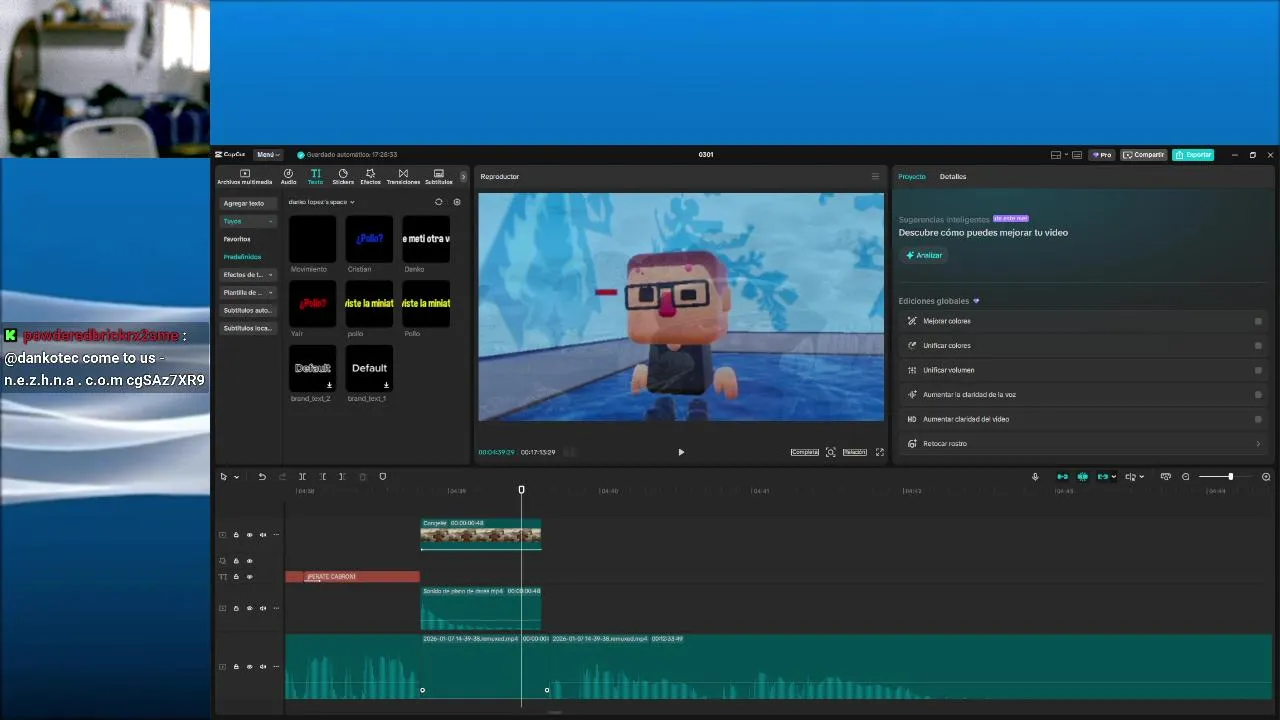Switch to the Detalles tab
Viewport: 1280px width, 720px height.
[x=953, y=177]
